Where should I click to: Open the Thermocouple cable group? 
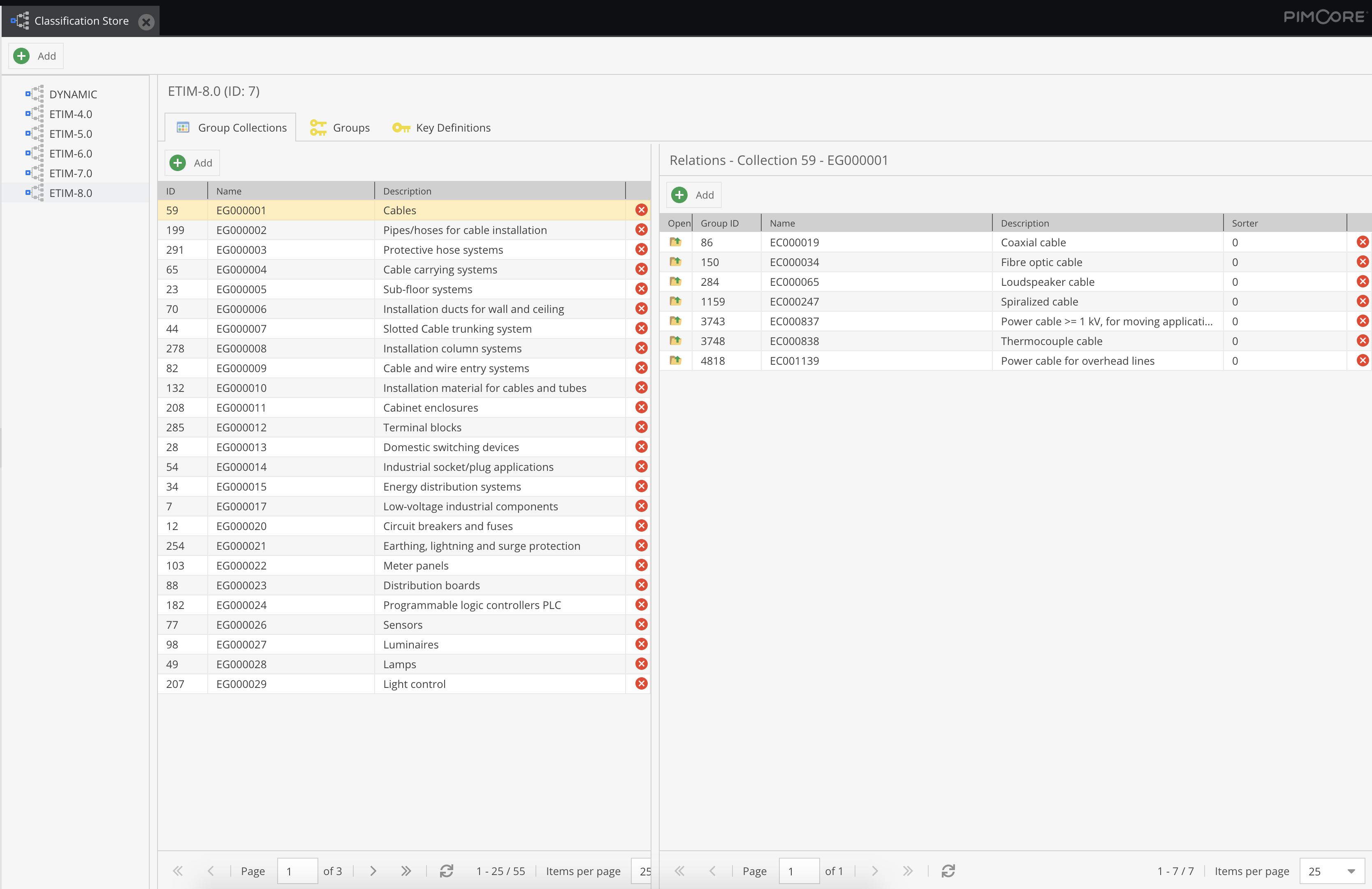[675, 341]
